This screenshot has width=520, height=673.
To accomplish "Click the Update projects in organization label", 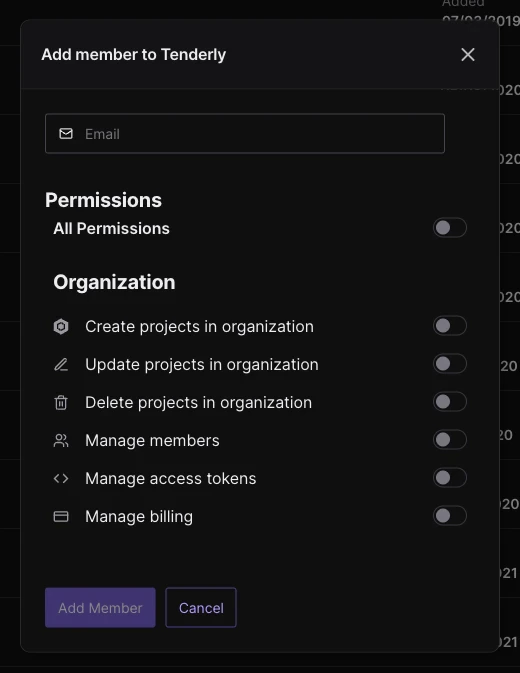I will point(202,365).
